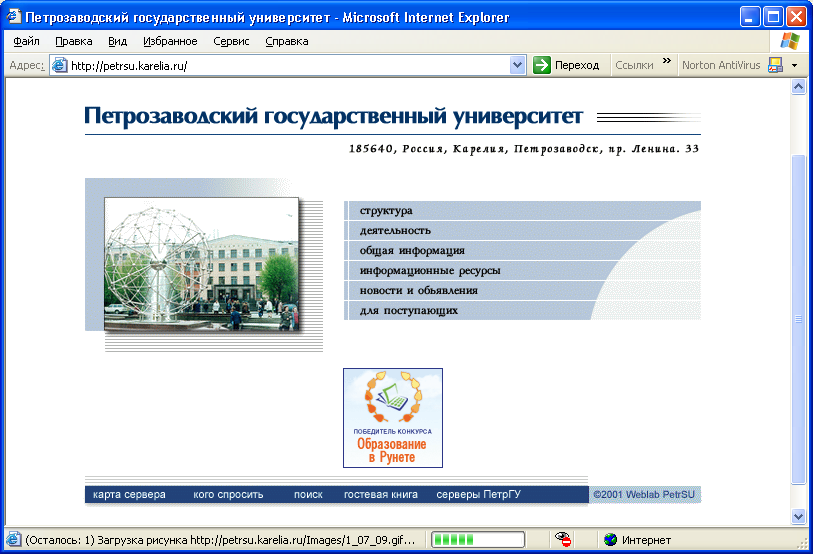Expand the Links toolbar chevron
813x554 pixels.
[667, 61]
